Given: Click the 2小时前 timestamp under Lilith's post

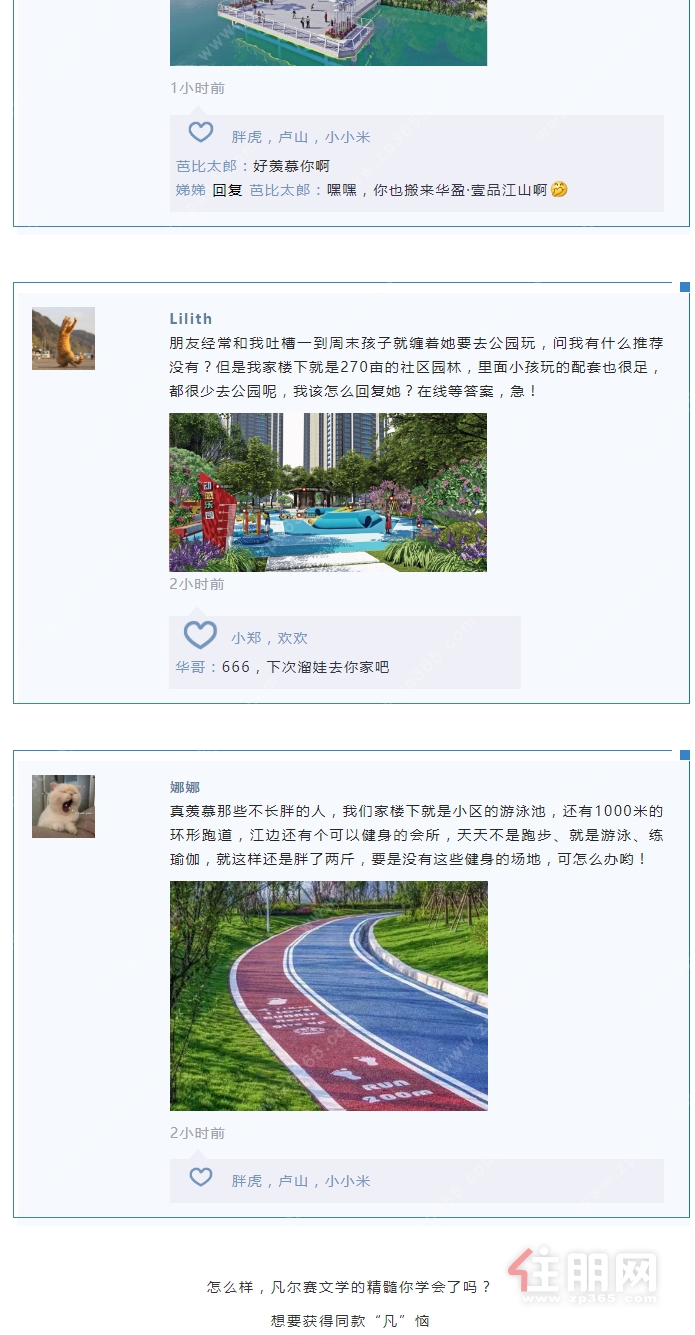Looking at the screenshot, I should 197,584.
